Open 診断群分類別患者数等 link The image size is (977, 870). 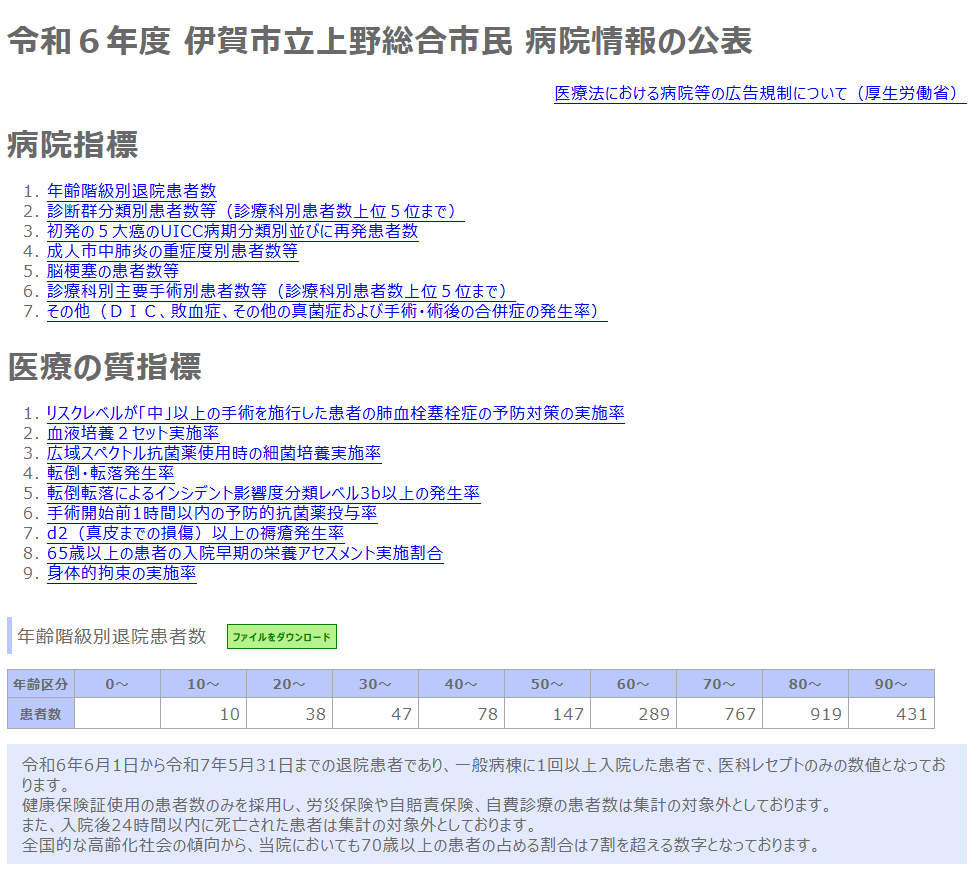coord(255,211)
